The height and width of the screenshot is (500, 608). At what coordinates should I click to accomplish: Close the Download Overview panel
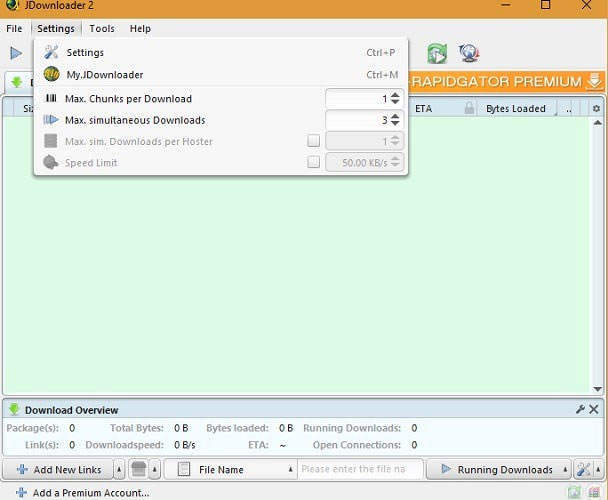pos(593,409)
